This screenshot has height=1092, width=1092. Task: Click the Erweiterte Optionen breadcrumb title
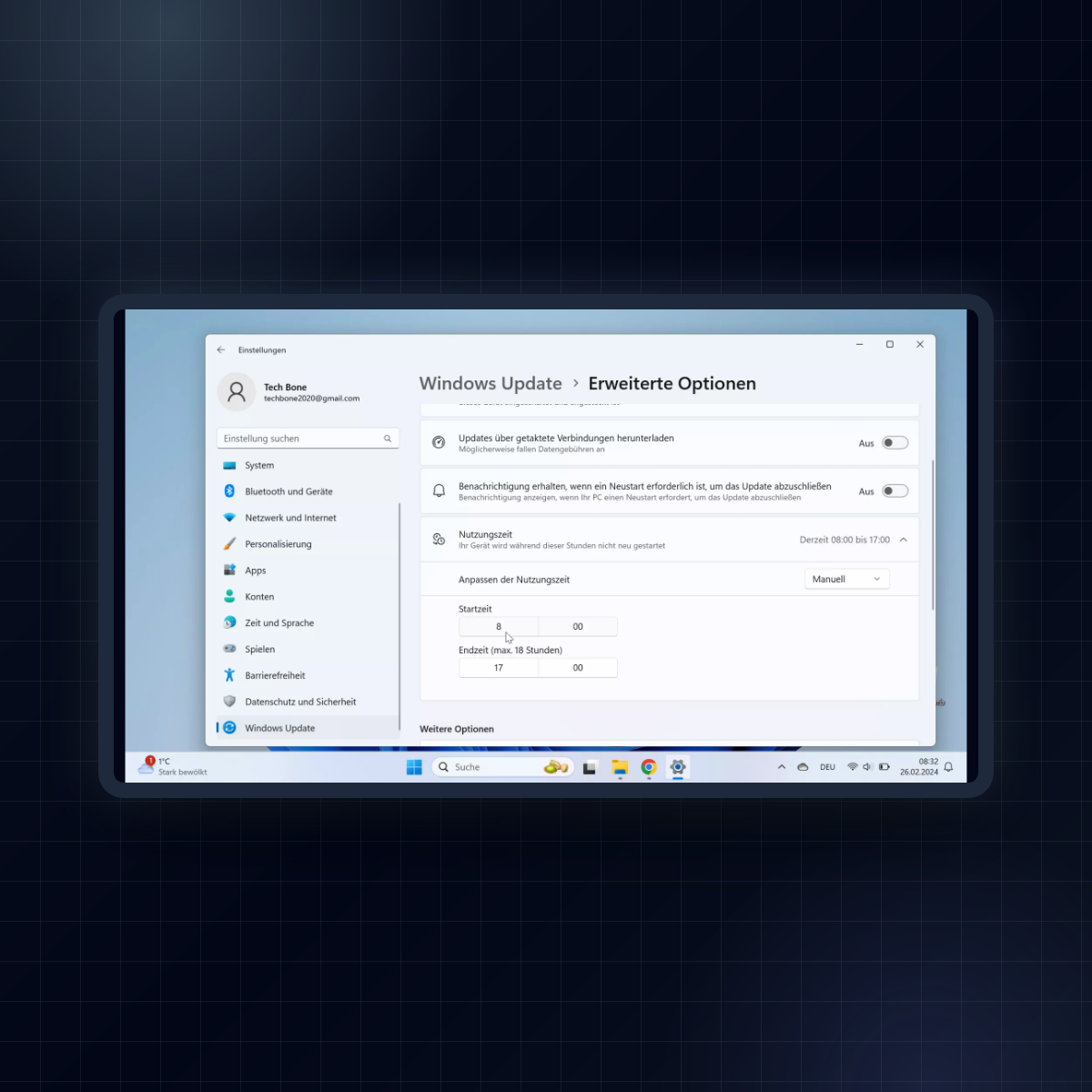[x=672, y=384]
